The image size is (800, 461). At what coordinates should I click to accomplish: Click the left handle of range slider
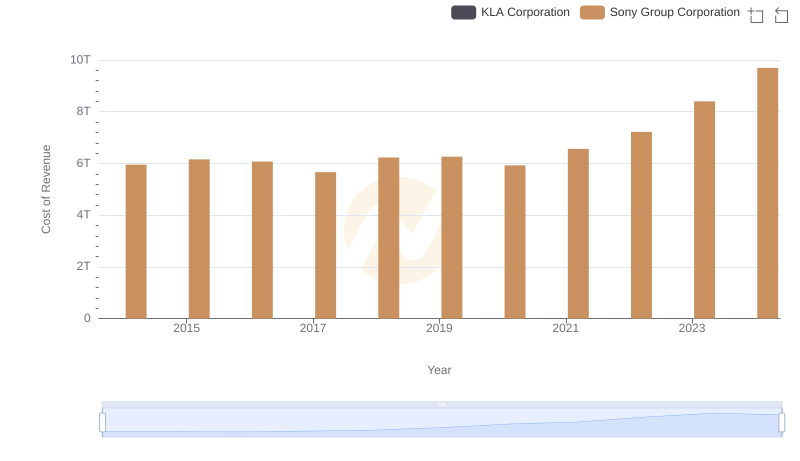pos(103,423)
